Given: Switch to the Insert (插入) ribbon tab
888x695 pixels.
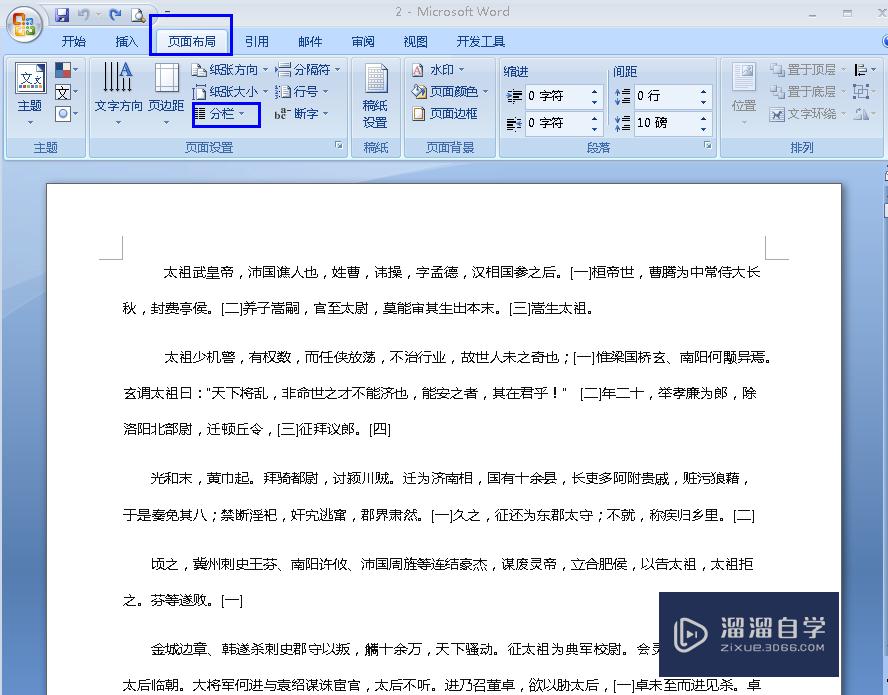Looking at the screenshot, I should [x=125, y=41].
